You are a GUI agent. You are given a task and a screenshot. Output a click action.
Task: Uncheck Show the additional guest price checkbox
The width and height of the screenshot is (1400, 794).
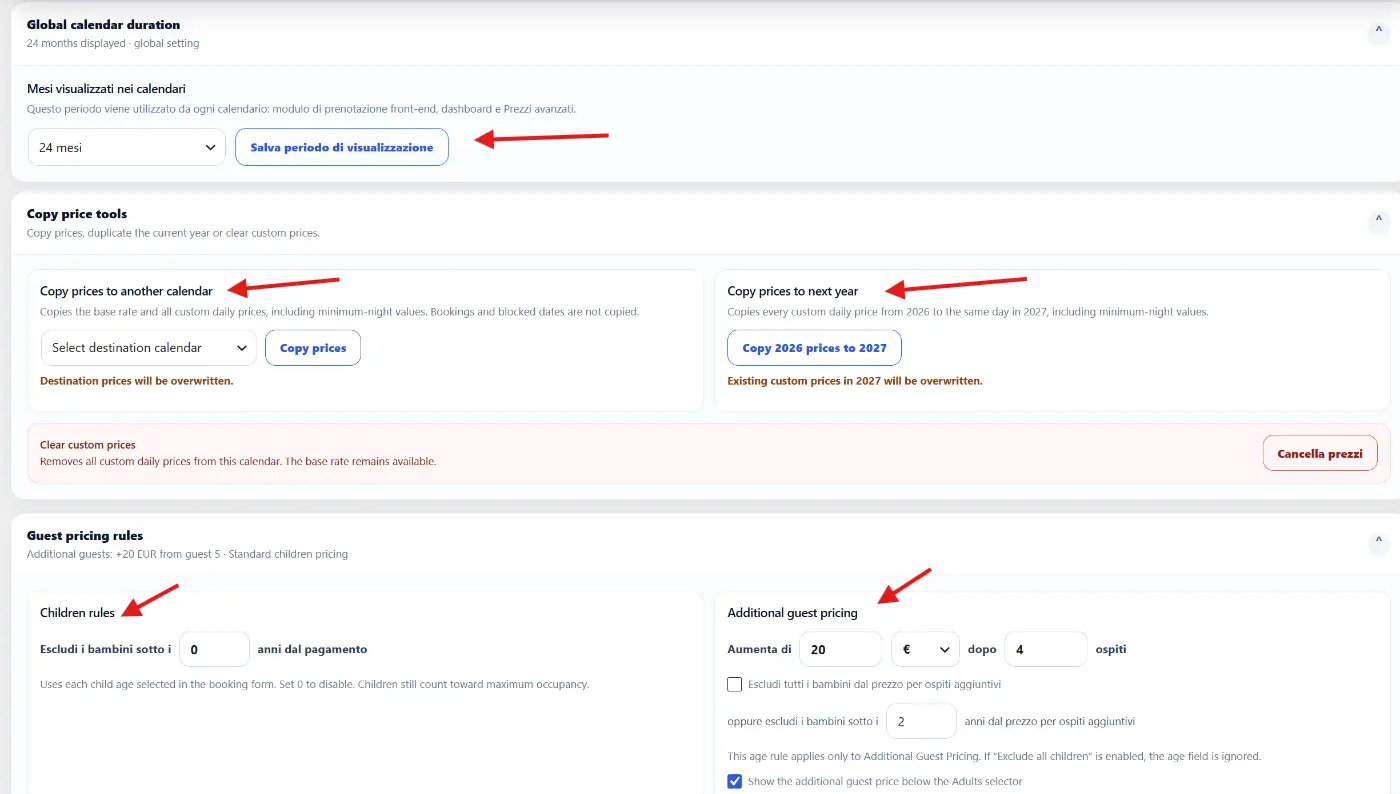[735, 781]
